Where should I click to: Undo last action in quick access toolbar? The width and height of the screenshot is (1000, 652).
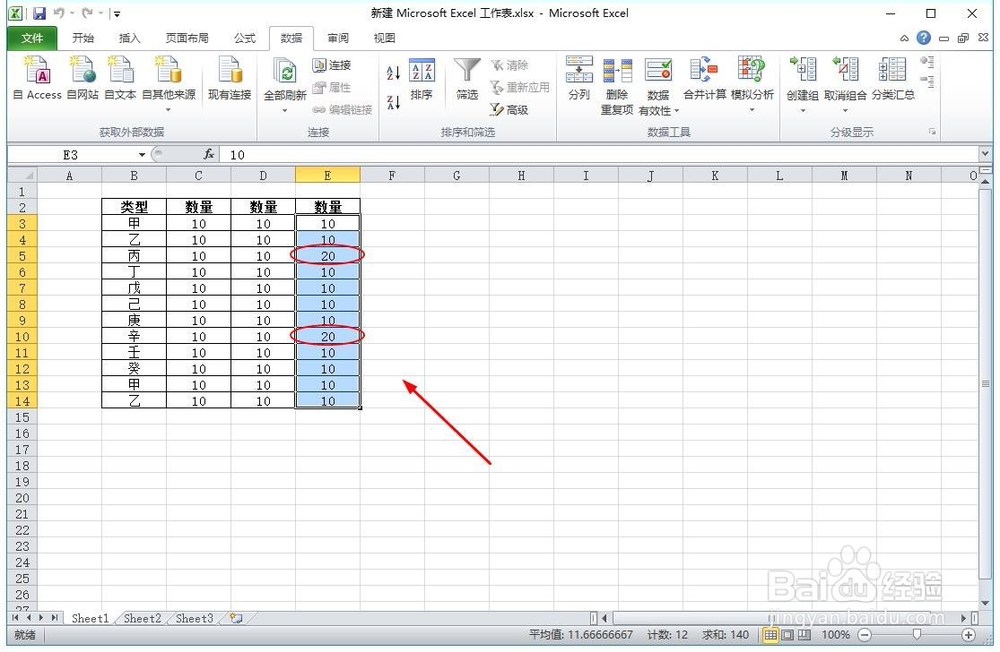(59, 13)
